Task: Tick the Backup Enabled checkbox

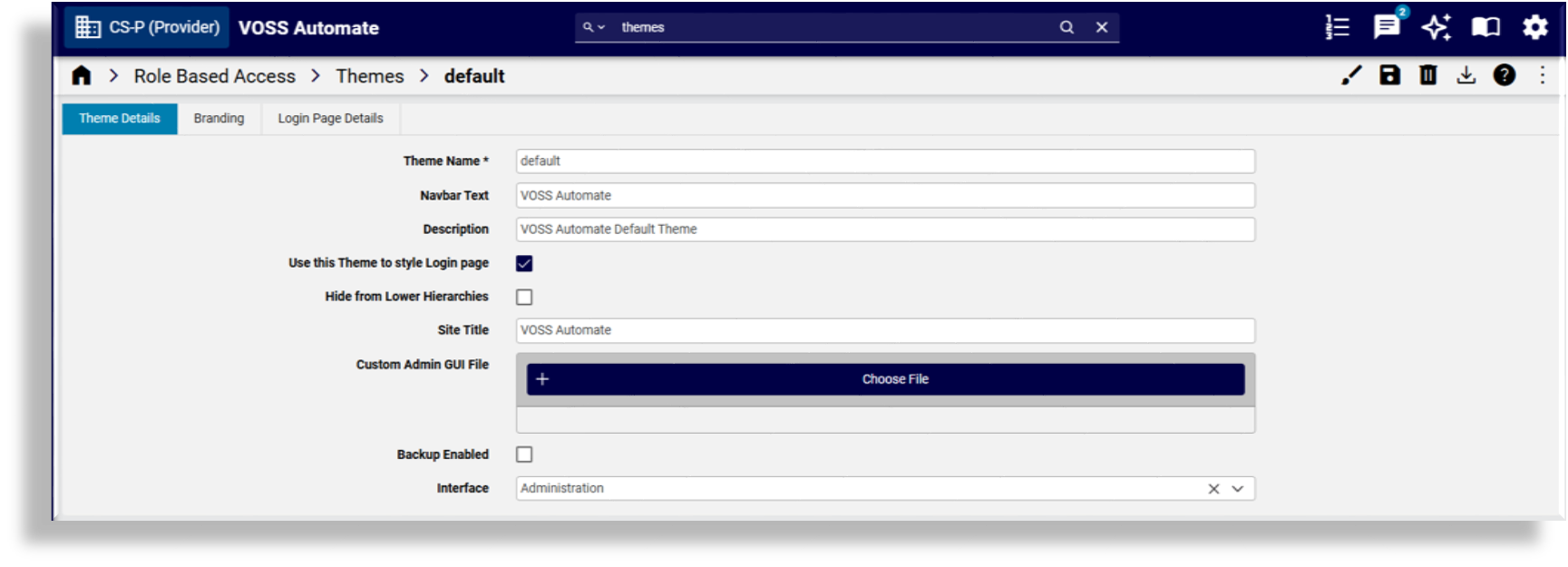Action: pos(524,455)
